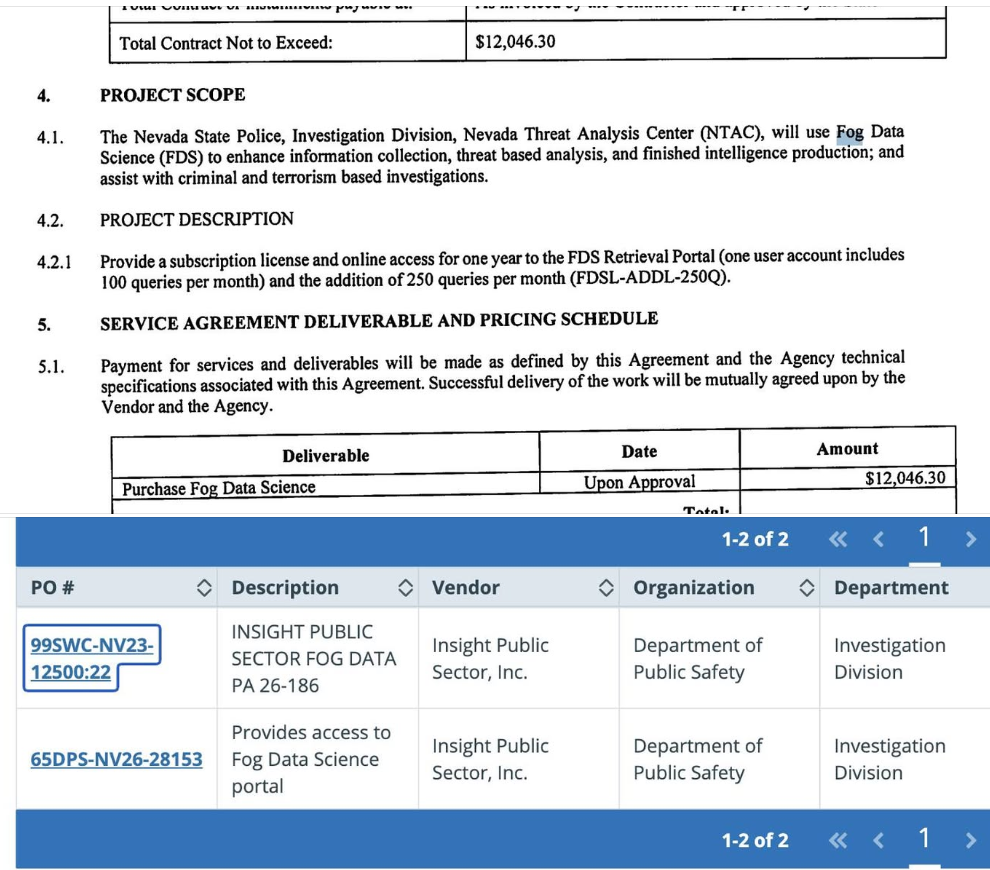Click '1-2 of 2' count in top pager
Screen dimensions: 990x870
point(755,539)
